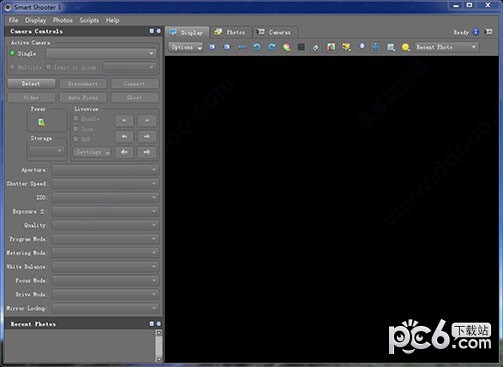
Task: Expand the Aperture dropdown
Action: (105, 170)
